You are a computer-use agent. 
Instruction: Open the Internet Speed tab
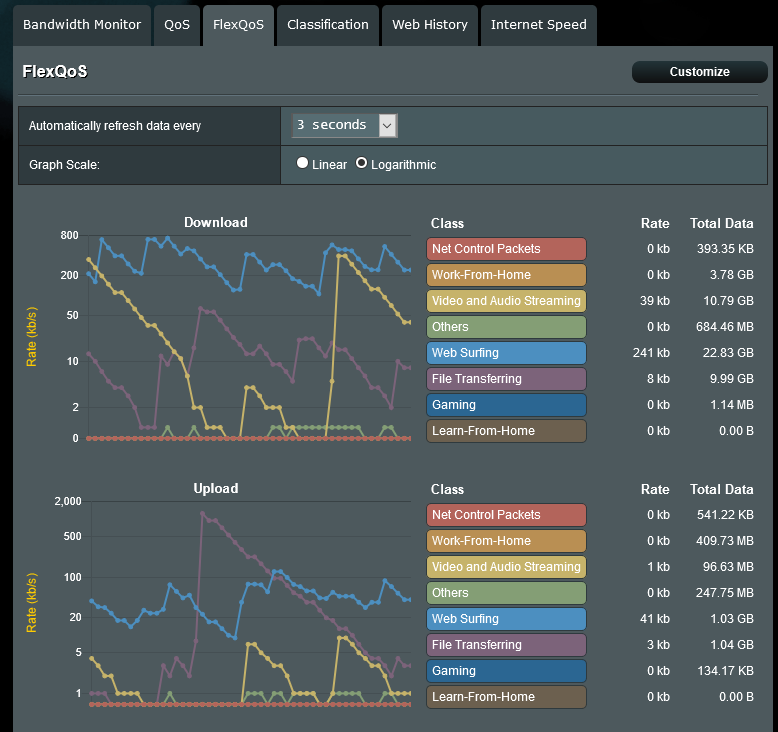coord(538,25)
